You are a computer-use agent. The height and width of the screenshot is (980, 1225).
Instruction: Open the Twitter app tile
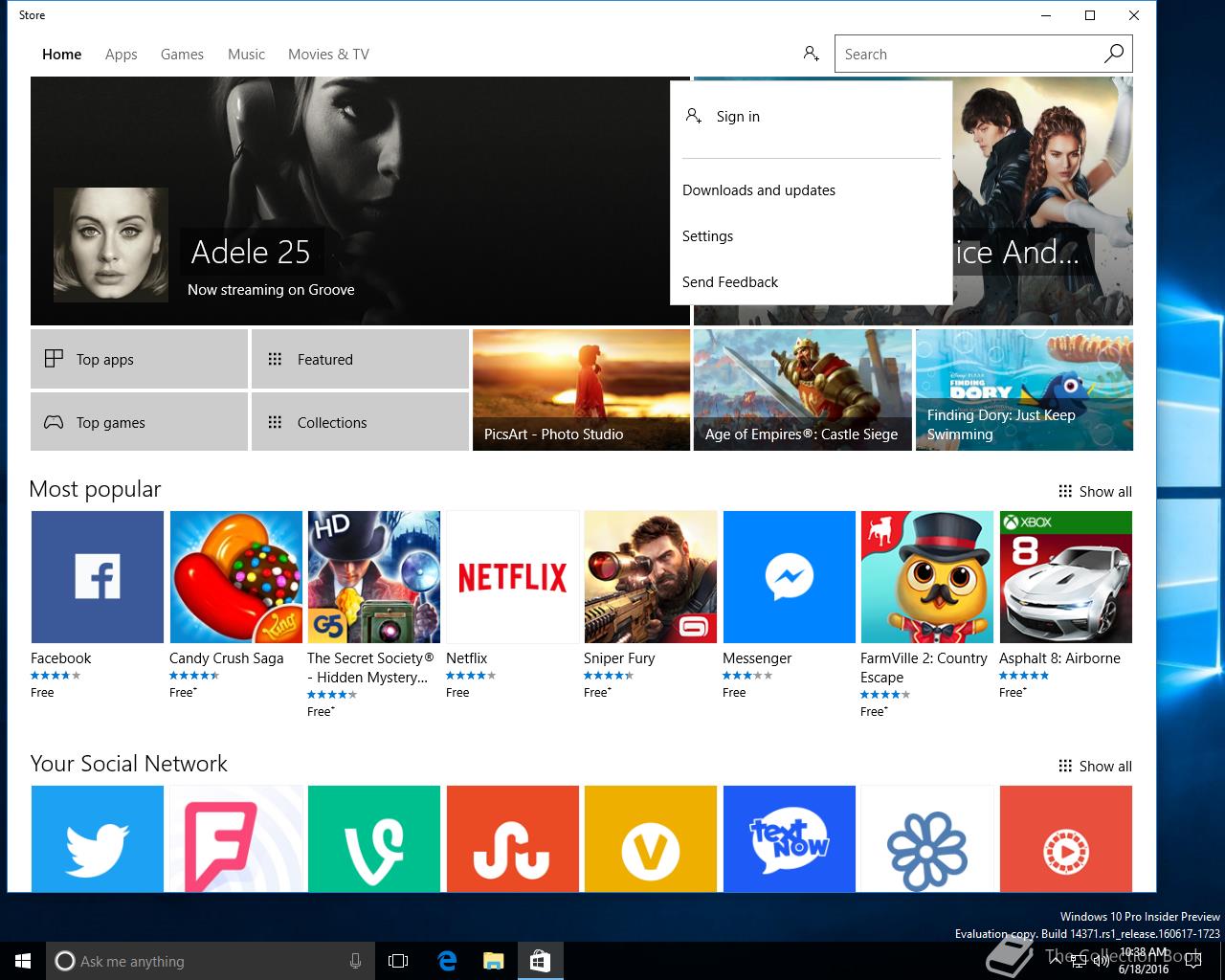pos(97,839)
